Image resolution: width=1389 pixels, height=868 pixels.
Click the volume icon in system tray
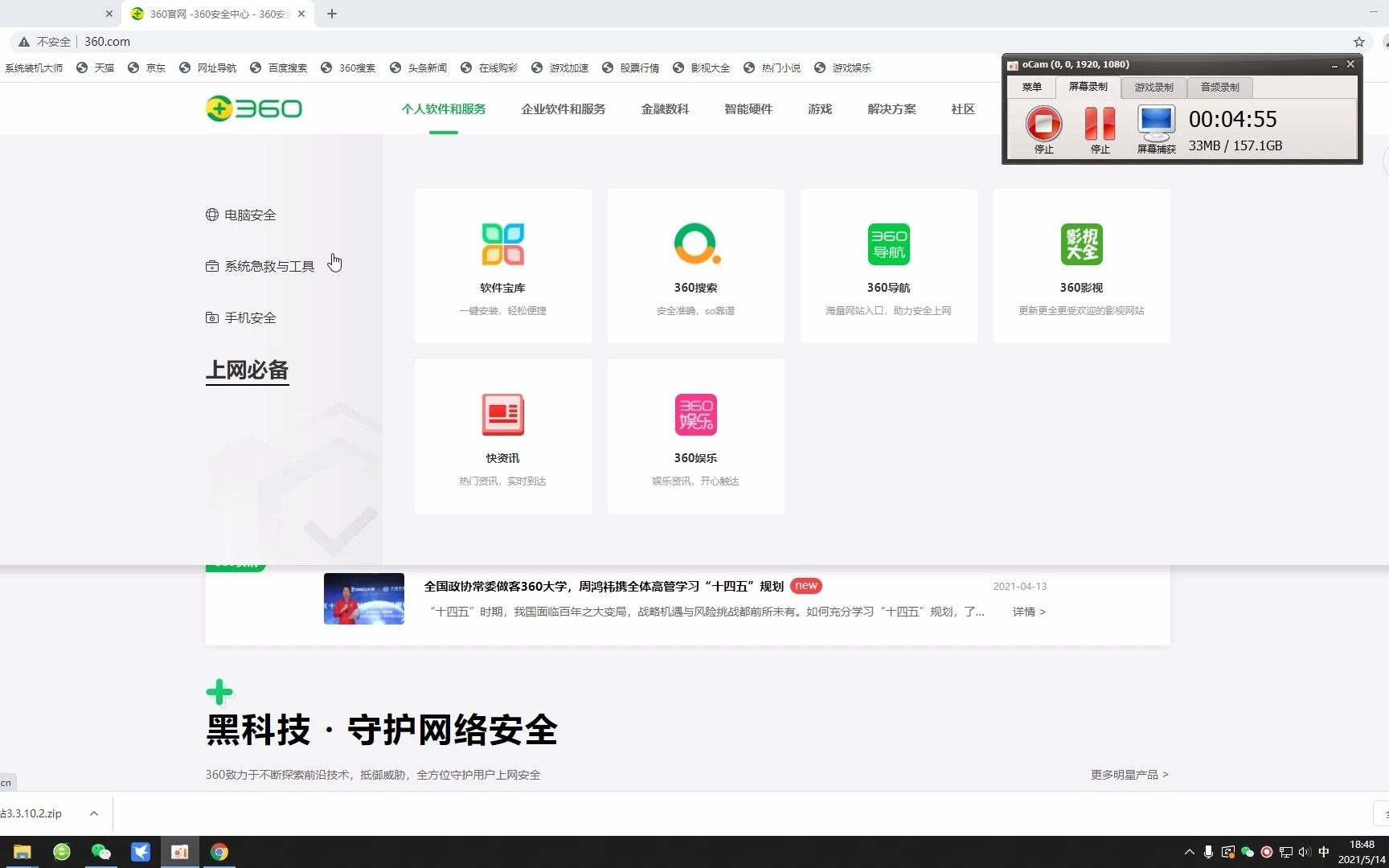point(1305,852)
